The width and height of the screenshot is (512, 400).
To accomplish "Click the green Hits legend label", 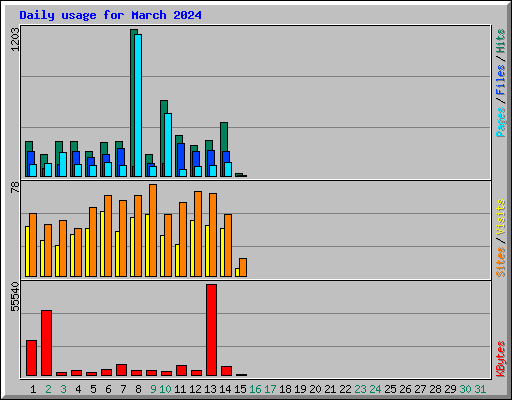I will (x=500, y=41).
